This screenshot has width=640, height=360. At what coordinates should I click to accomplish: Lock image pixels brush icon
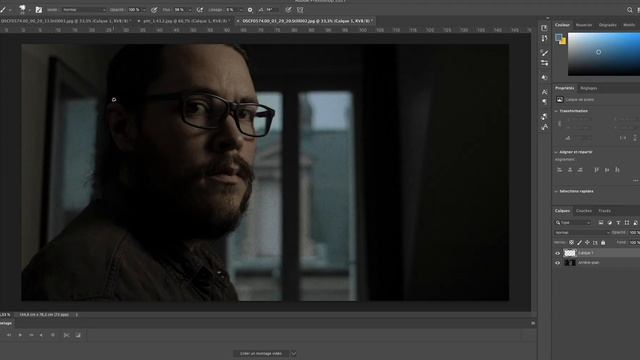tap(580, 242)
